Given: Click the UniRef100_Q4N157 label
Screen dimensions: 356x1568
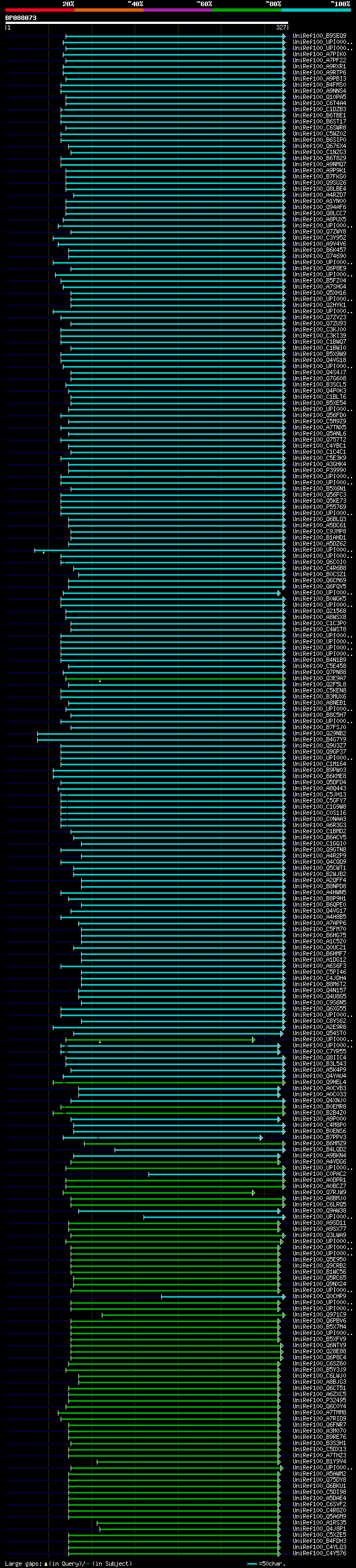Looking at the screenshot, I should (319, 990).
